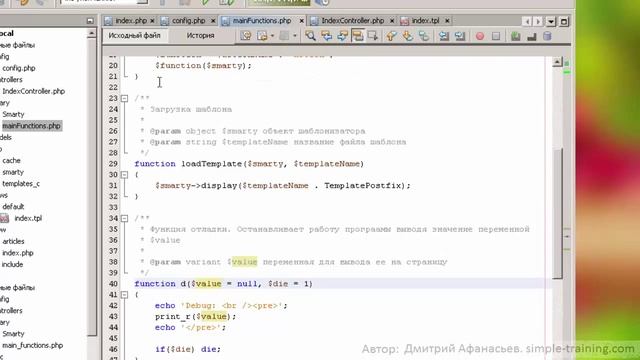This screenshot has height=360, width=640.
Task: Collapse loadTemplate body fold at line 30
Action: pos(124,175)
